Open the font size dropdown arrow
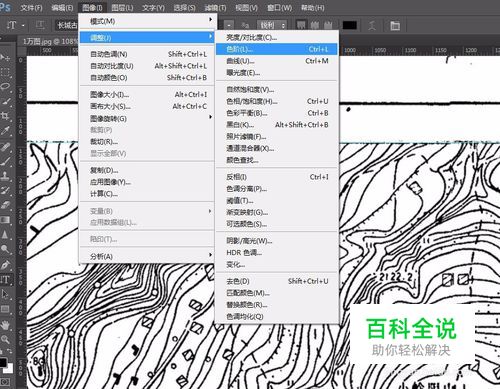Image resolution: width=500 pixels, height=389 pixels. (x=229, y=25)
